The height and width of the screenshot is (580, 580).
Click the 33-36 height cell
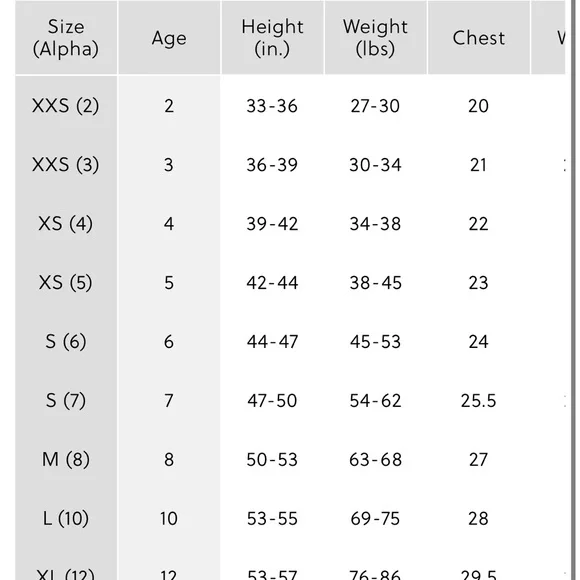(272, 106)
